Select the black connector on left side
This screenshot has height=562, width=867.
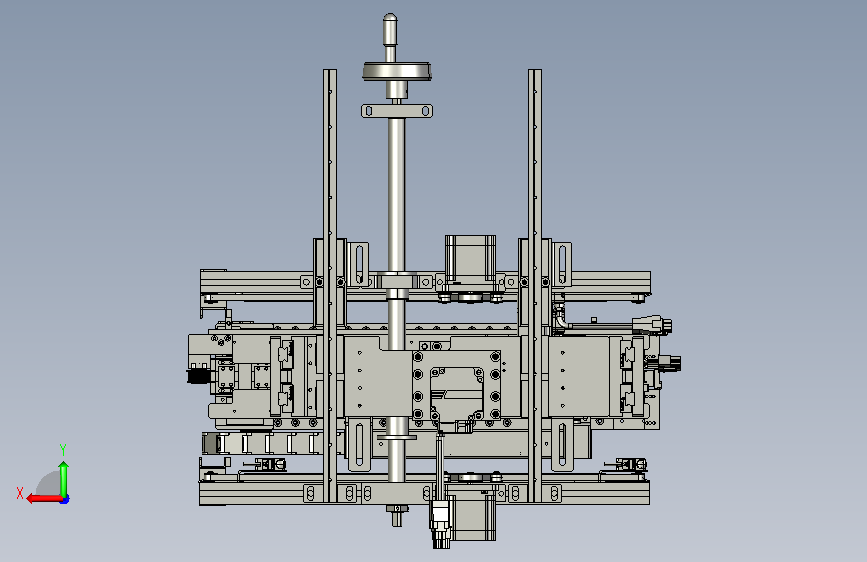pyautogui.click(x=197, y=376)
